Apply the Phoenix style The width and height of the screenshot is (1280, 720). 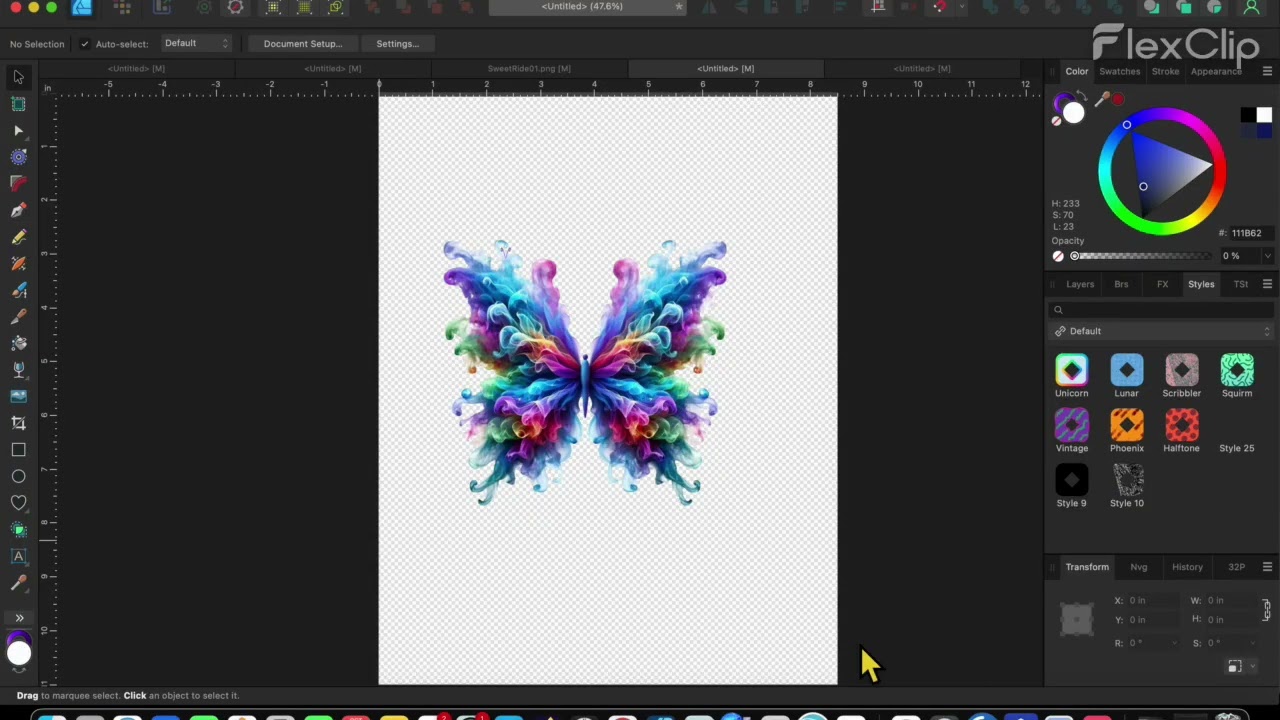click(1126, 425)
